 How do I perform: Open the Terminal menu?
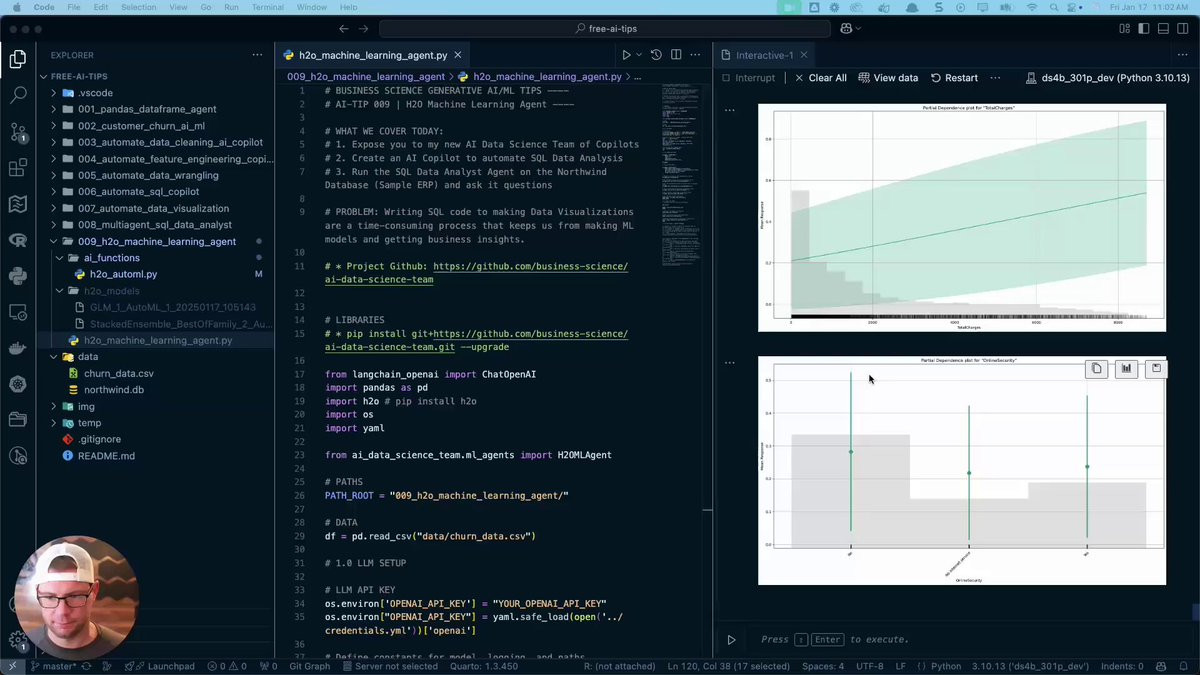(x=267, y=7)
